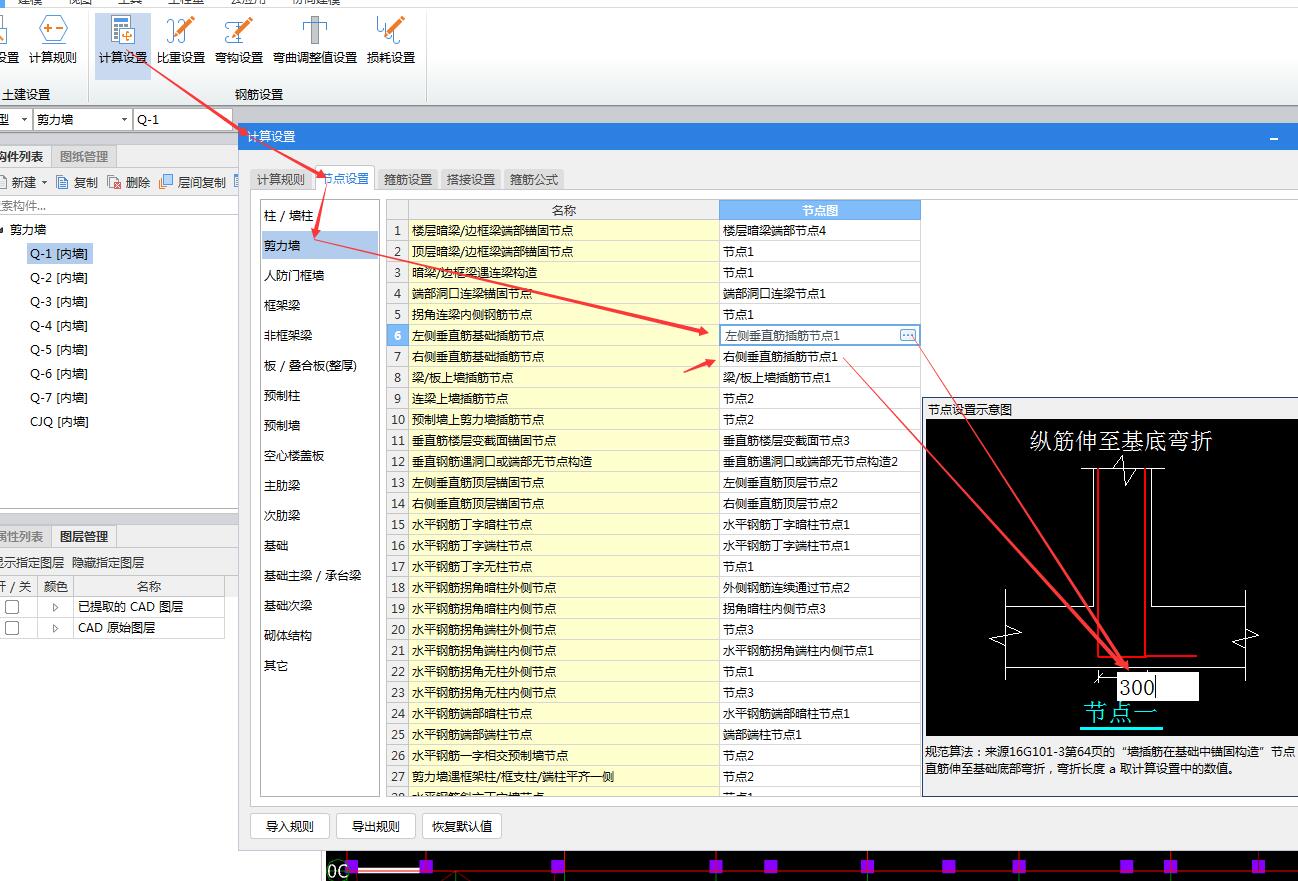Select 空心楼盖板 category

click(320, 456)
